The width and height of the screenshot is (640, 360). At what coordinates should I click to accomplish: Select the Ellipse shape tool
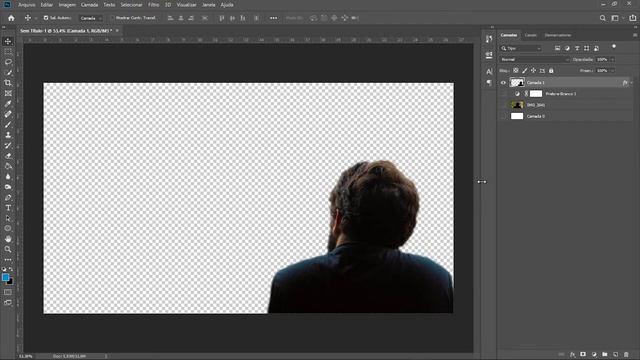(x=8, y=229)
